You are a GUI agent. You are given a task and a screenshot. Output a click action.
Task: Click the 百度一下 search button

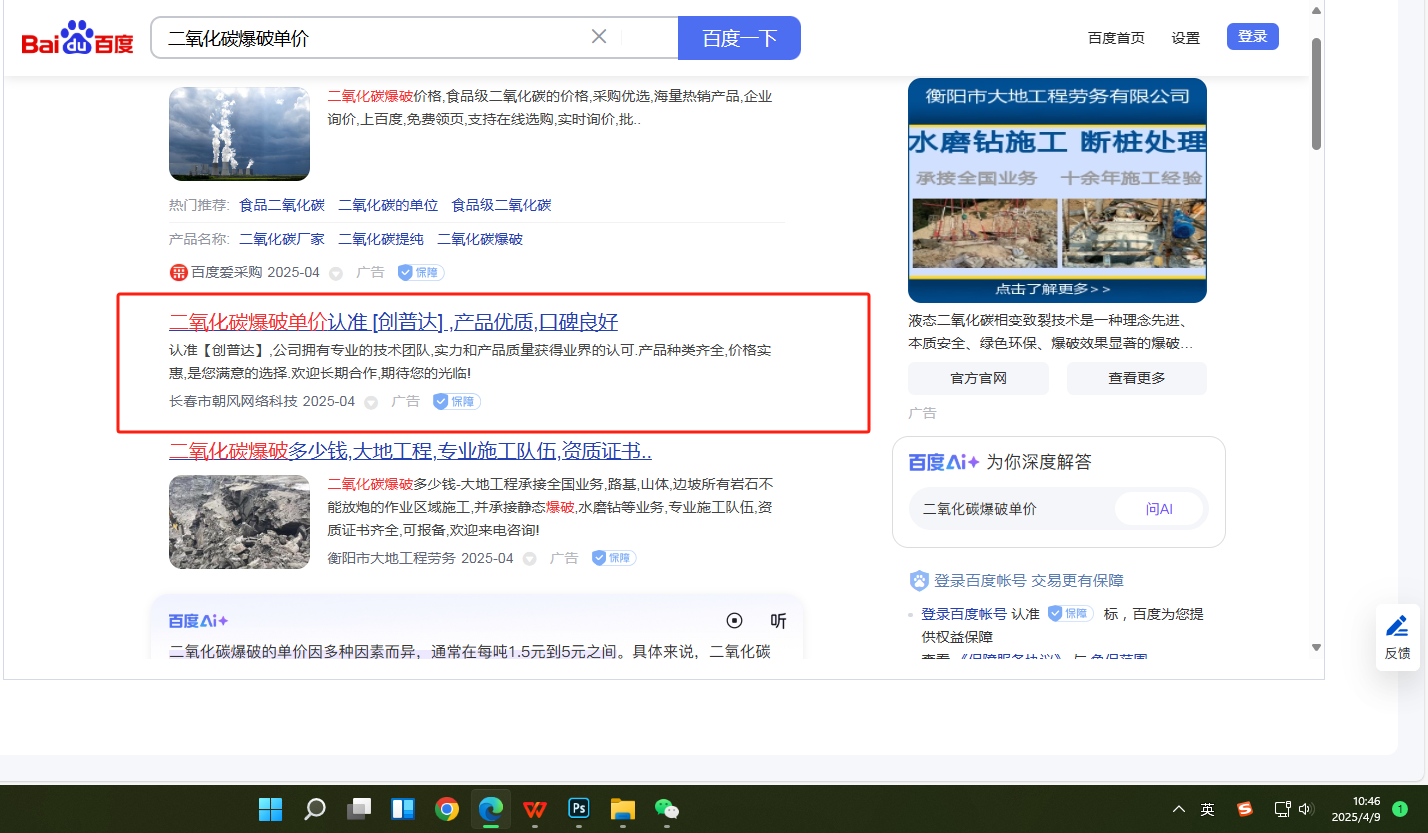tap(739, 38)
